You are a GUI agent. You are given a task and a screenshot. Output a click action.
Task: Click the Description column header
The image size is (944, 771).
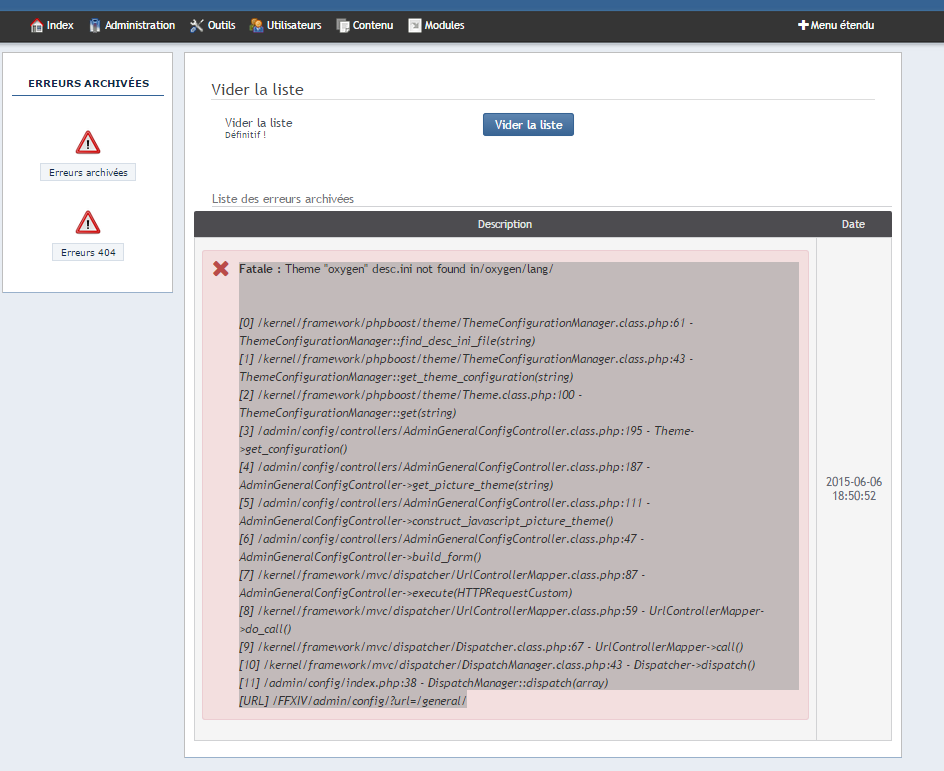505,224
